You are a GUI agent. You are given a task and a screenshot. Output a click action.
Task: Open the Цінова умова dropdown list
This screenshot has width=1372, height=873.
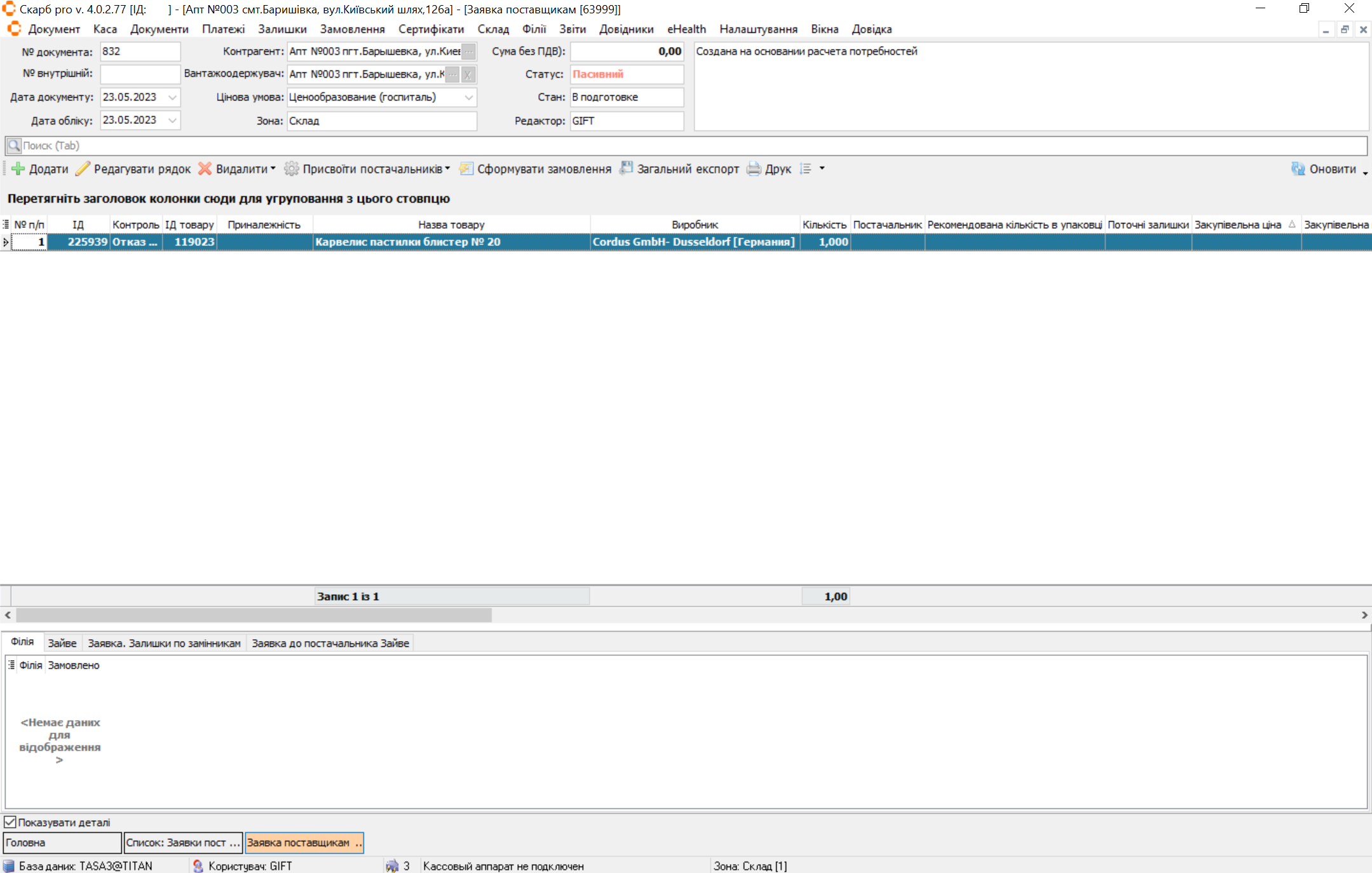(x=468, y=97)
